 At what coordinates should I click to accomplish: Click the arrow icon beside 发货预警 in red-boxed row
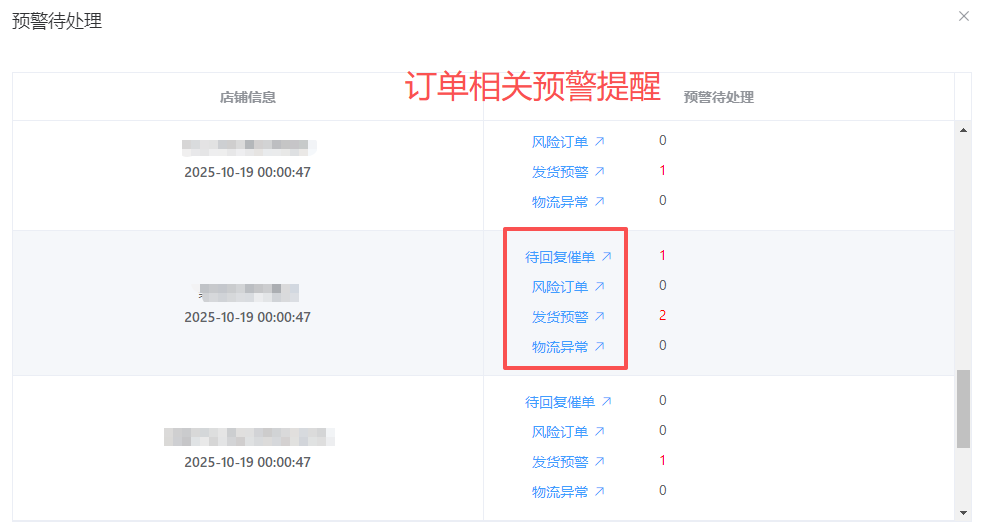click(x=599, y=317)
